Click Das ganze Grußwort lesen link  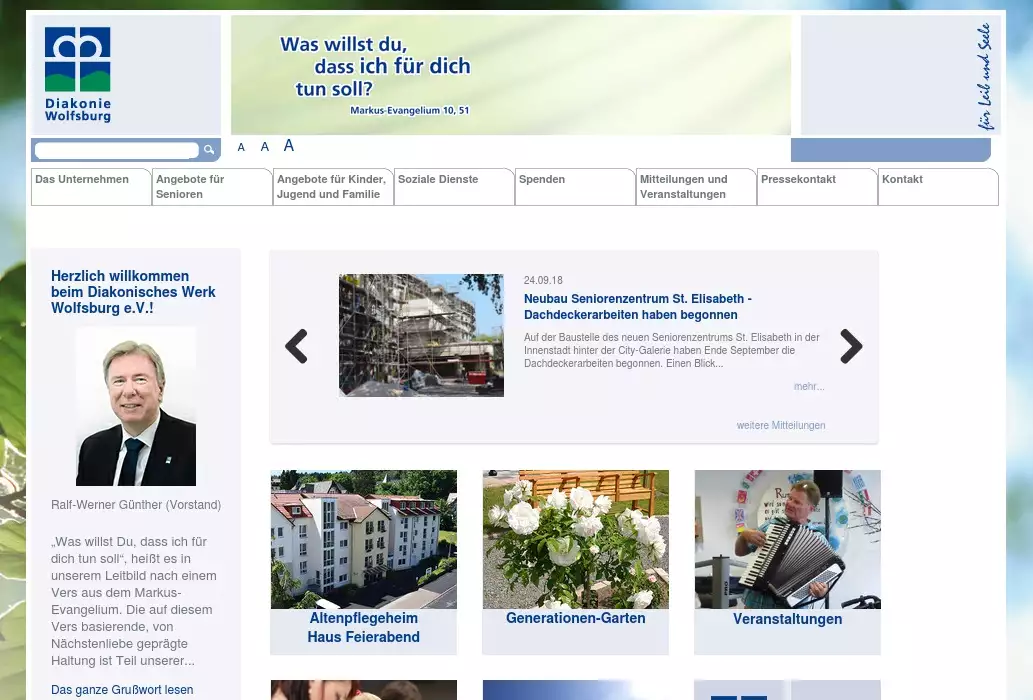(122, 690)
